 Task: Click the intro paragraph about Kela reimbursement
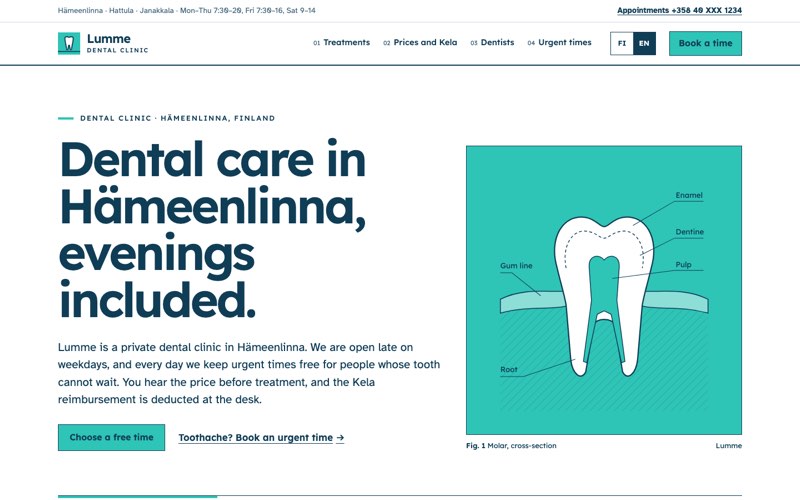248,373
